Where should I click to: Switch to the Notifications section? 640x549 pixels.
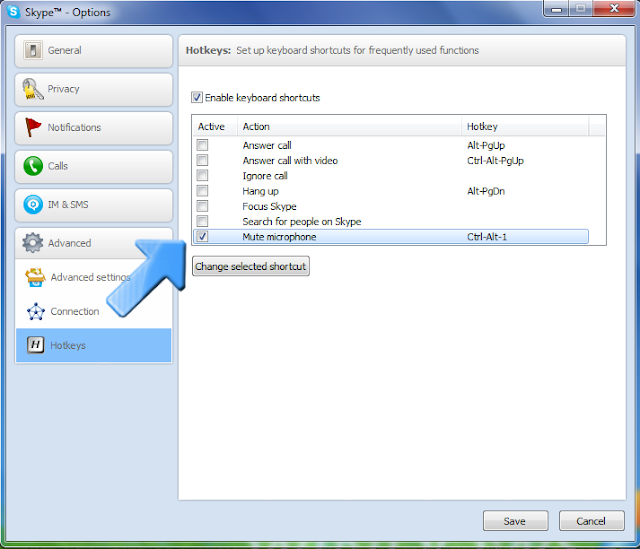pyautogui.click(x=93, y=128)
